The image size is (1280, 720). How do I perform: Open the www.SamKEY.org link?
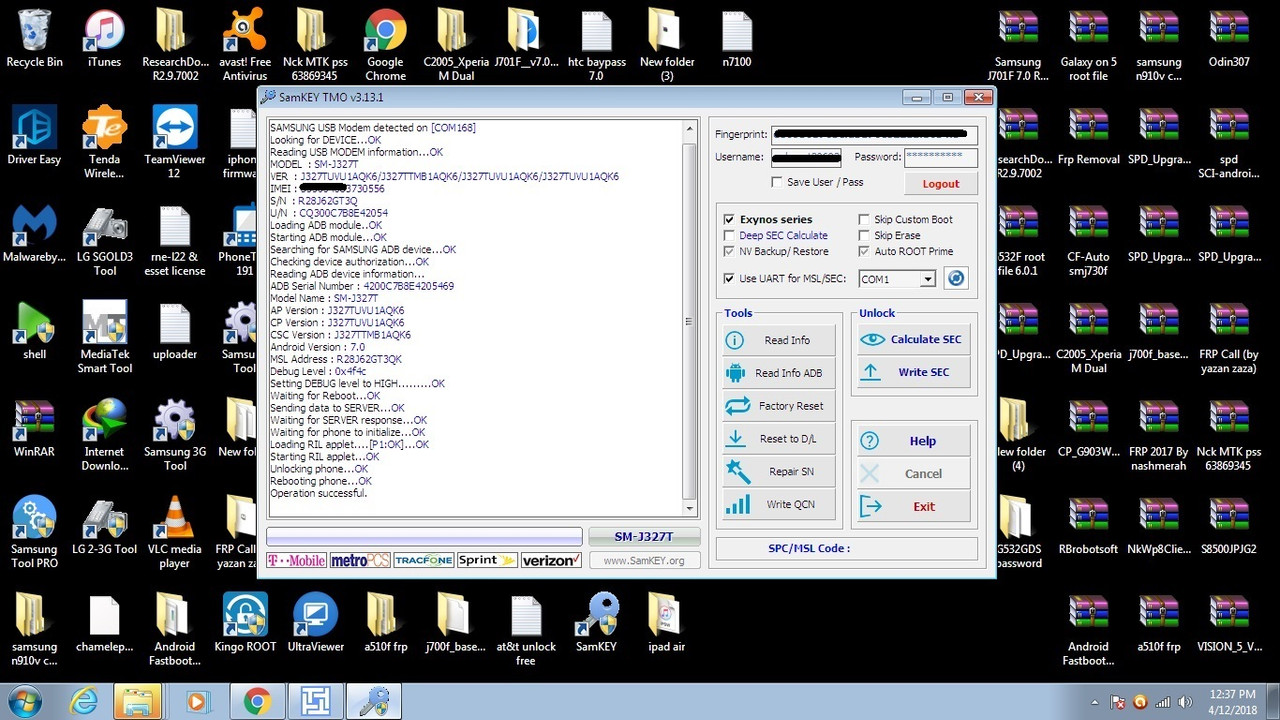click(x=644, y=561)
